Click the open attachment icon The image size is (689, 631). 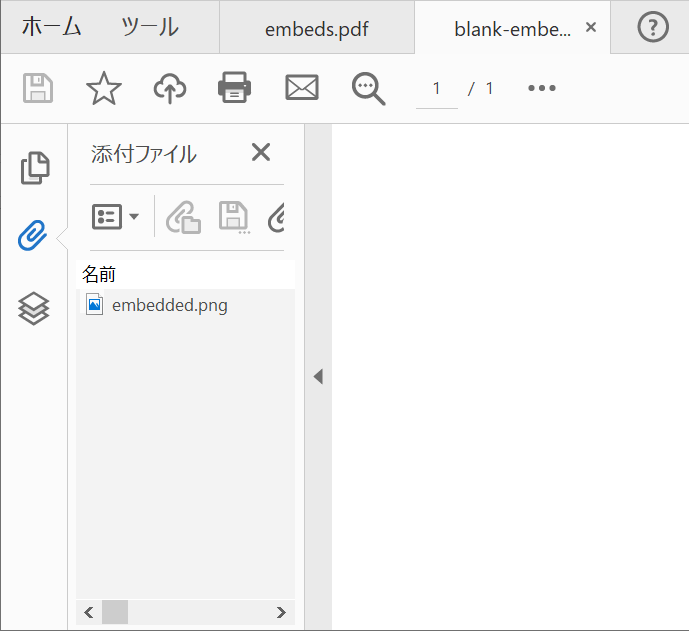click(183, 217)
